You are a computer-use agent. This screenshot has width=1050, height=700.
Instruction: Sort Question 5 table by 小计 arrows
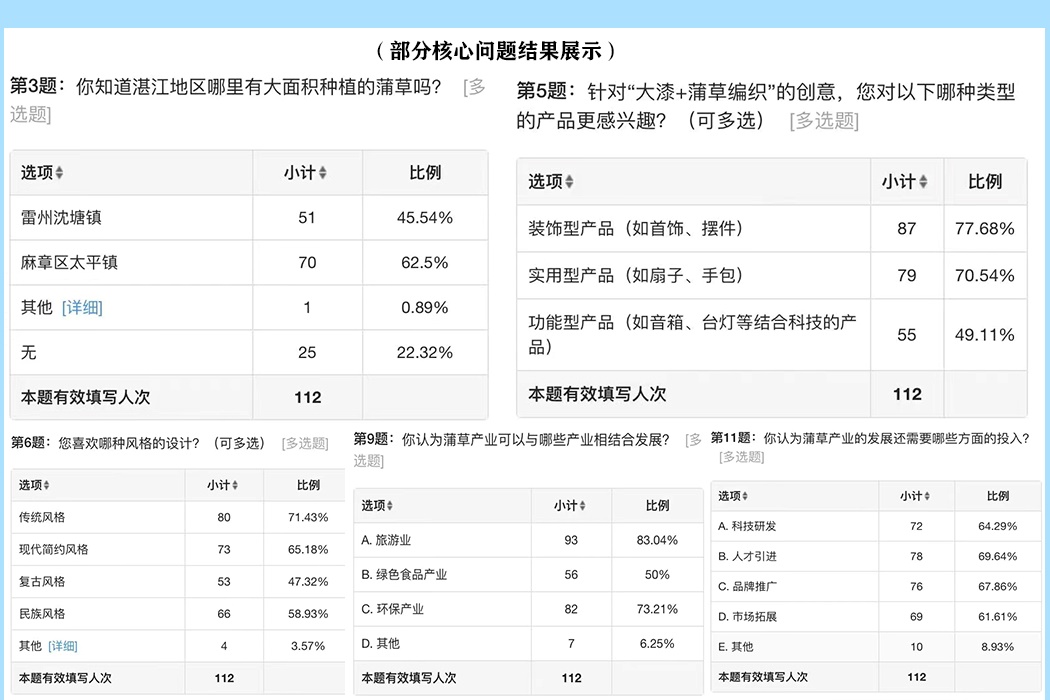923,182
